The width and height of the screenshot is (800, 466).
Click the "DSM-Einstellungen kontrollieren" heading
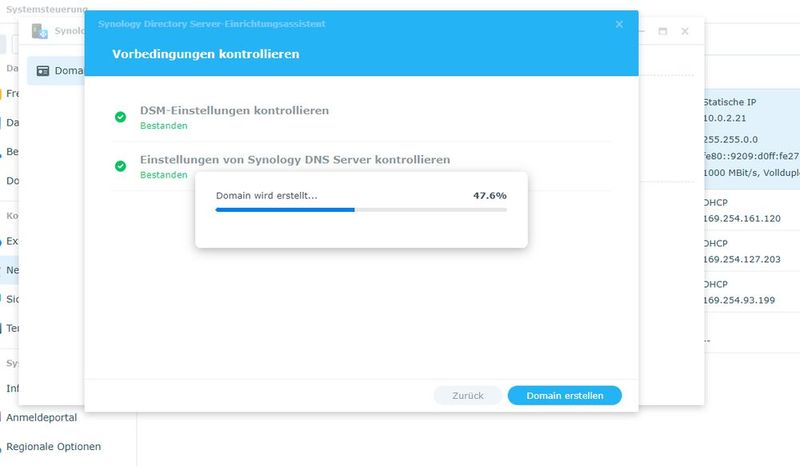coord(234,110)
